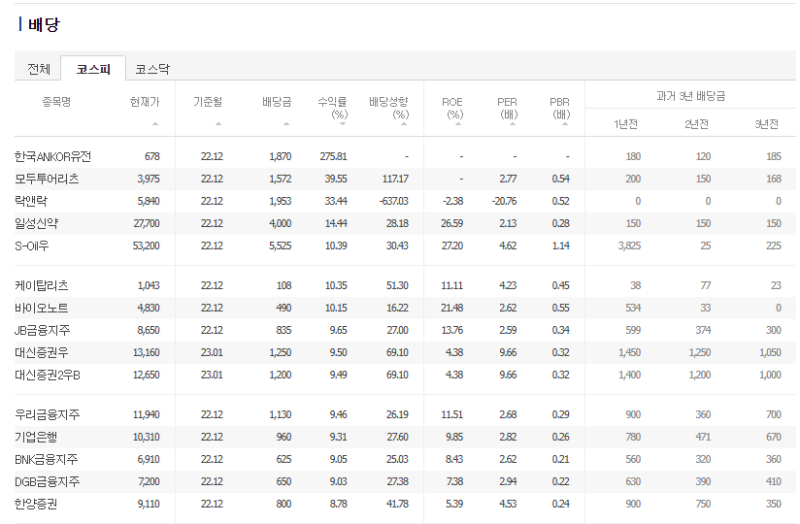
Task: Click yield value 9.46
Action: tap(338, 415)
